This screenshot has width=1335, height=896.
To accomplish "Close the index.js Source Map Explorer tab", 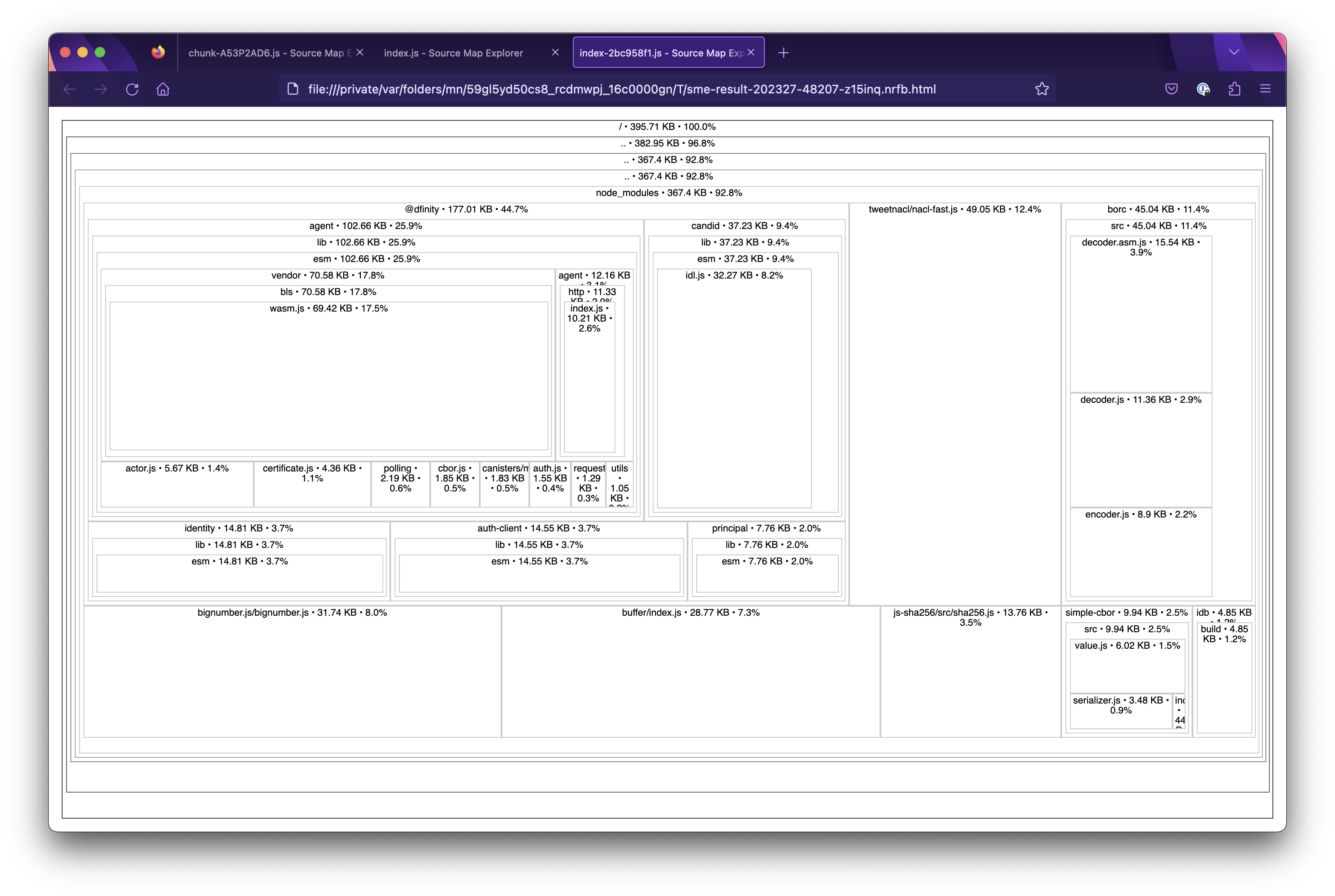I will pyautogui.click(x=555, y=53).
